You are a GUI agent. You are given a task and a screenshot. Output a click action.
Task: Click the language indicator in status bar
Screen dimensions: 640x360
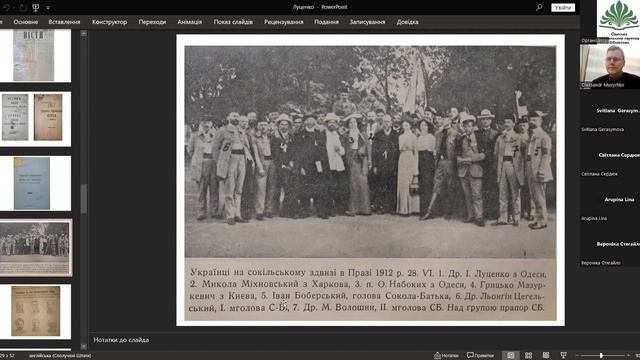60,356
